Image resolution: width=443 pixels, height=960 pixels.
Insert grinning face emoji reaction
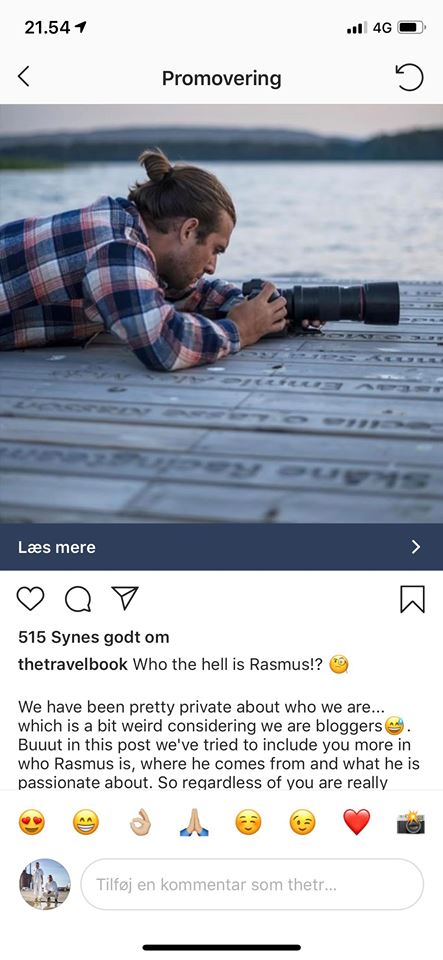[86, 822]
